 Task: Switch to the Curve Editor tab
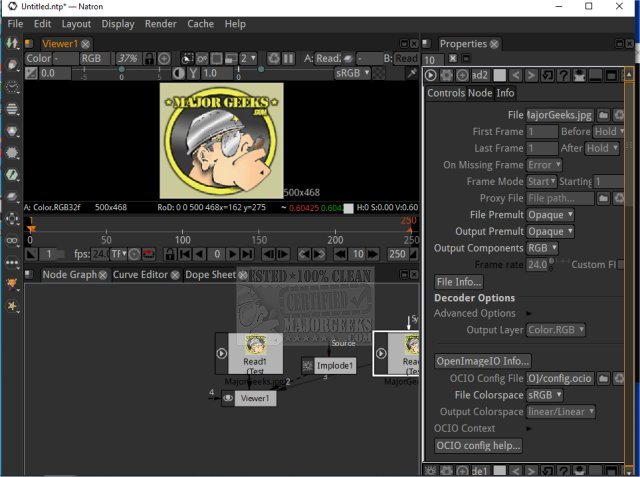pos(140,275)
